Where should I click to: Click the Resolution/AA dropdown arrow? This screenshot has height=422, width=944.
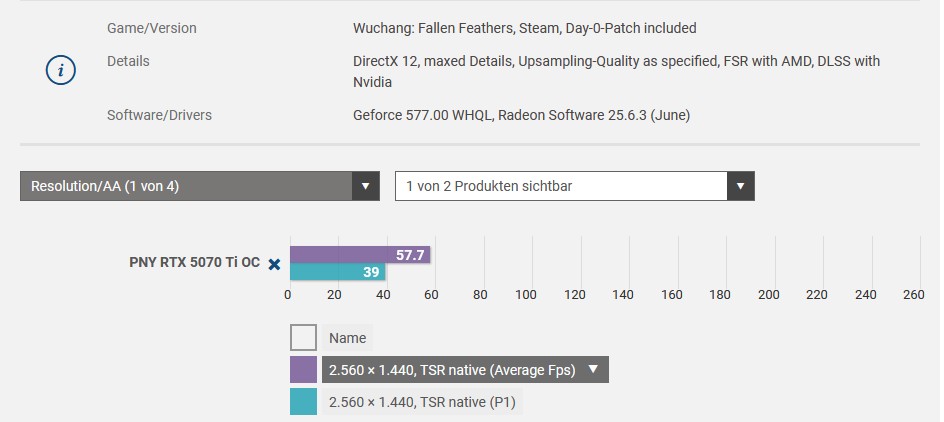(366, 186)
